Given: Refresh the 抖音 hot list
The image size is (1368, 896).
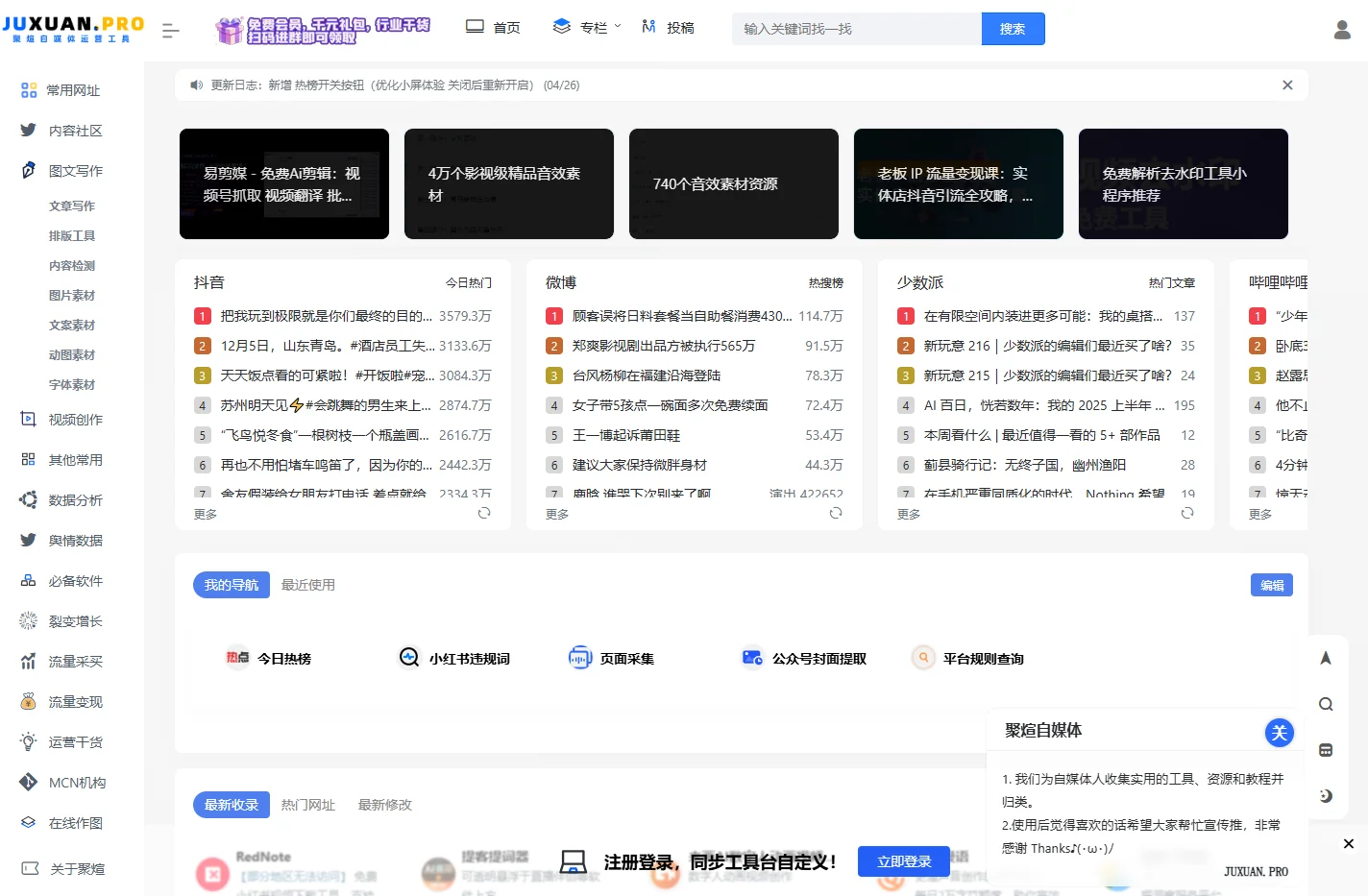Looking at the screenshot, I should pyautogui.click(x=484, y=513).
